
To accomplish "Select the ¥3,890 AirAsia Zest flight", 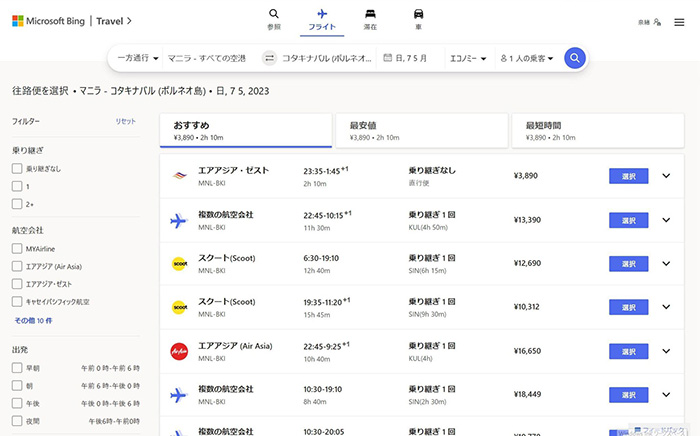I will click(629, 176).
